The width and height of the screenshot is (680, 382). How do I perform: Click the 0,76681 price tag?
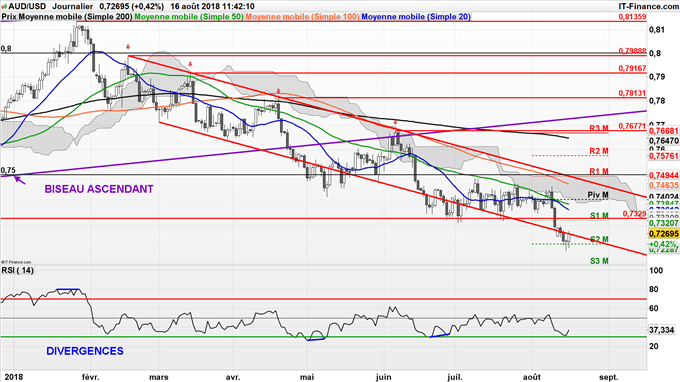click(664, 131)
